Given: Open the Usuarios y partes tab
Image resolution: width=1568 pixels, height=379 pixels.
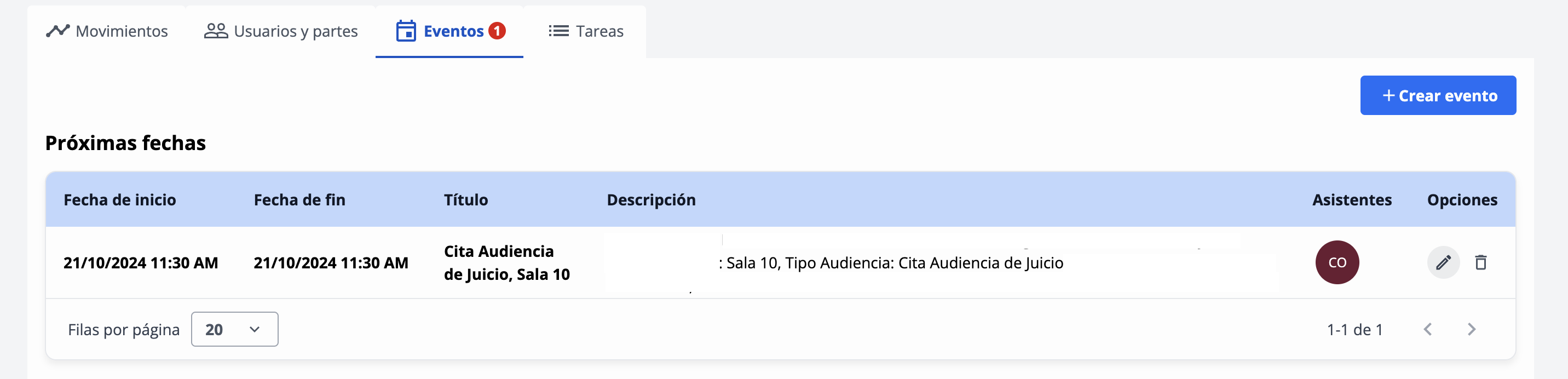Looking at the screenshot, I should 281,31.
